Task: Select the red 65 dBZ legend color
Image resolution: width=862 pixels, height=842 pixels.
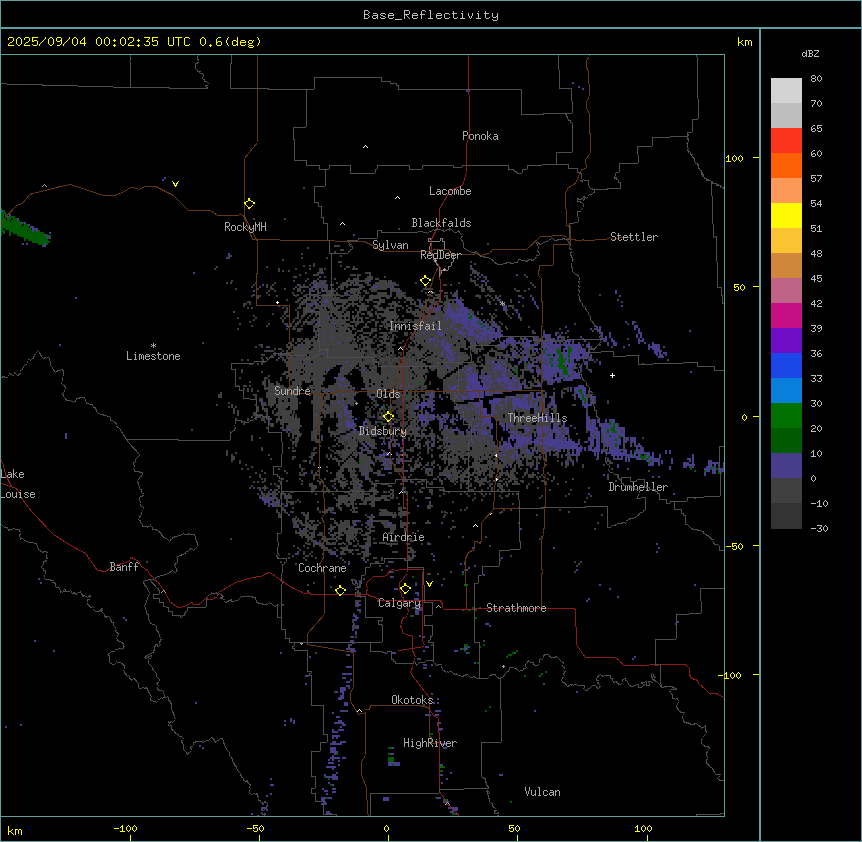Action: (x=786, y=140)
